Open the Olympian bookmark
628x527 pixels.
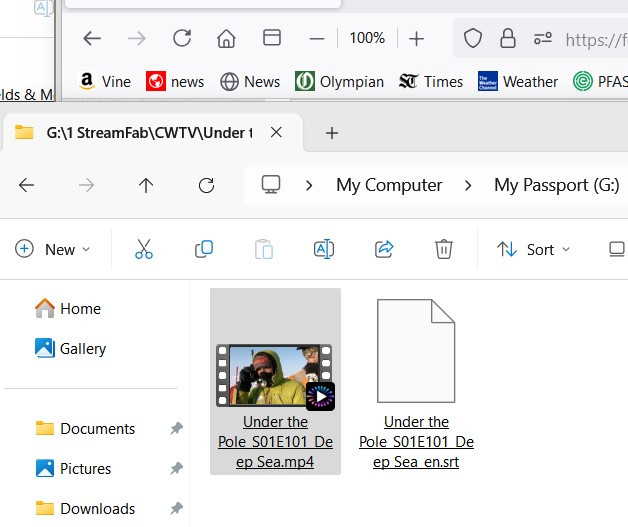(x=339, y=82)
